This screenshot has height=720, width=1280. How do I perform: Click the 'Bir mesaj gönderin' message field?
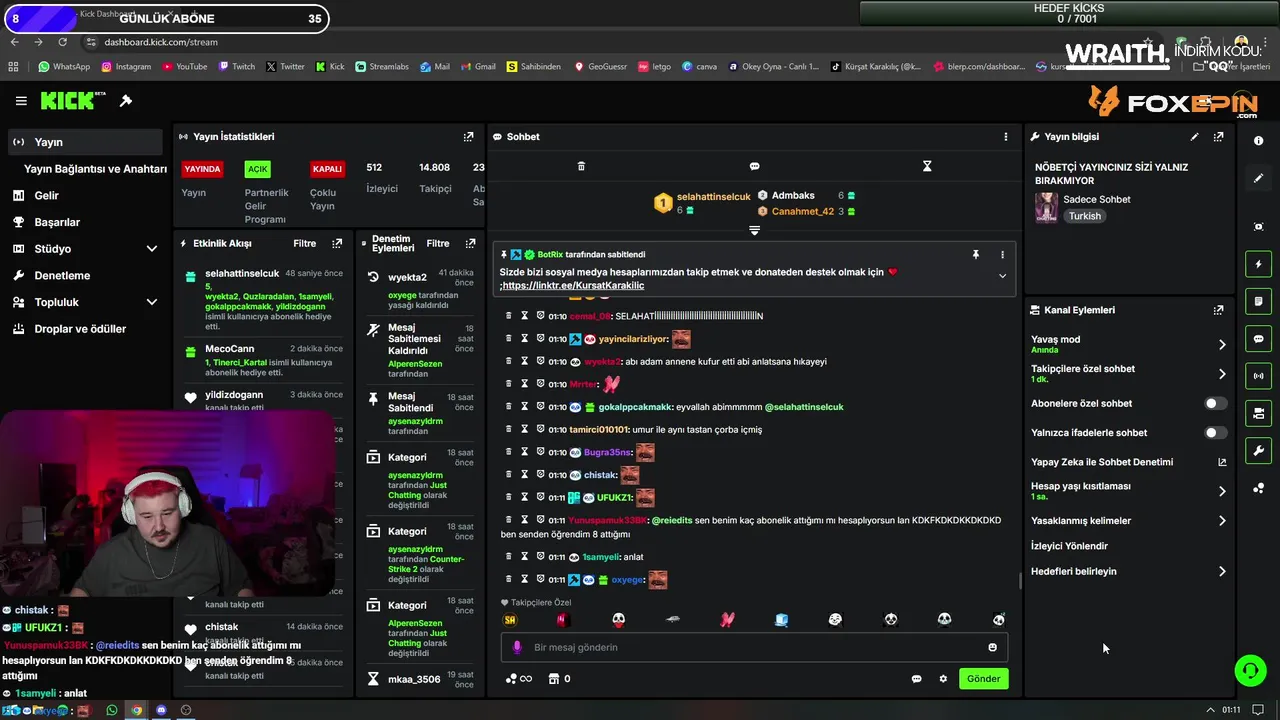pyautogui.click(x=755, y=647)
